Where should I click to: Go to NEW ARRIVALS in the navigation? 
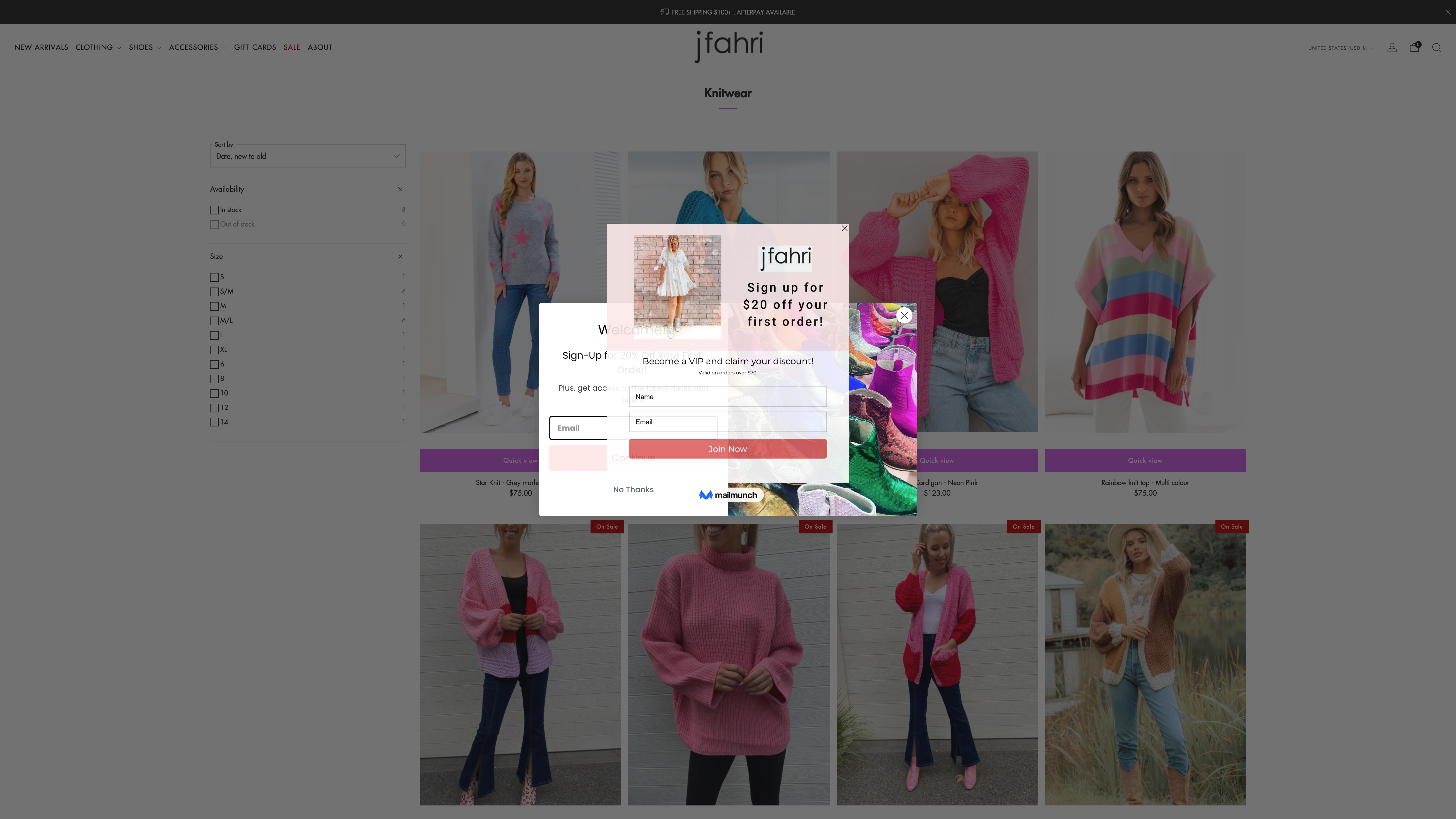[41, 47]
